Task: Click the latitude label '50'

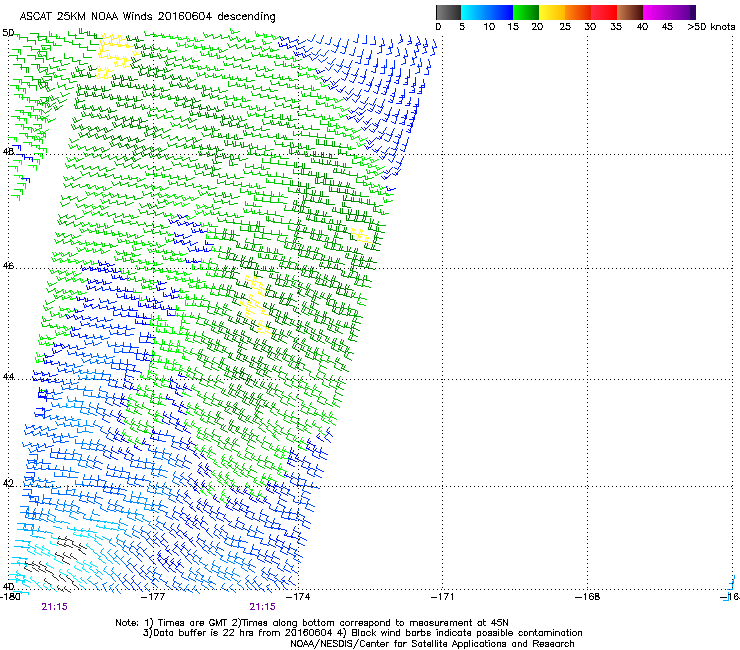Action: point(8,33)
